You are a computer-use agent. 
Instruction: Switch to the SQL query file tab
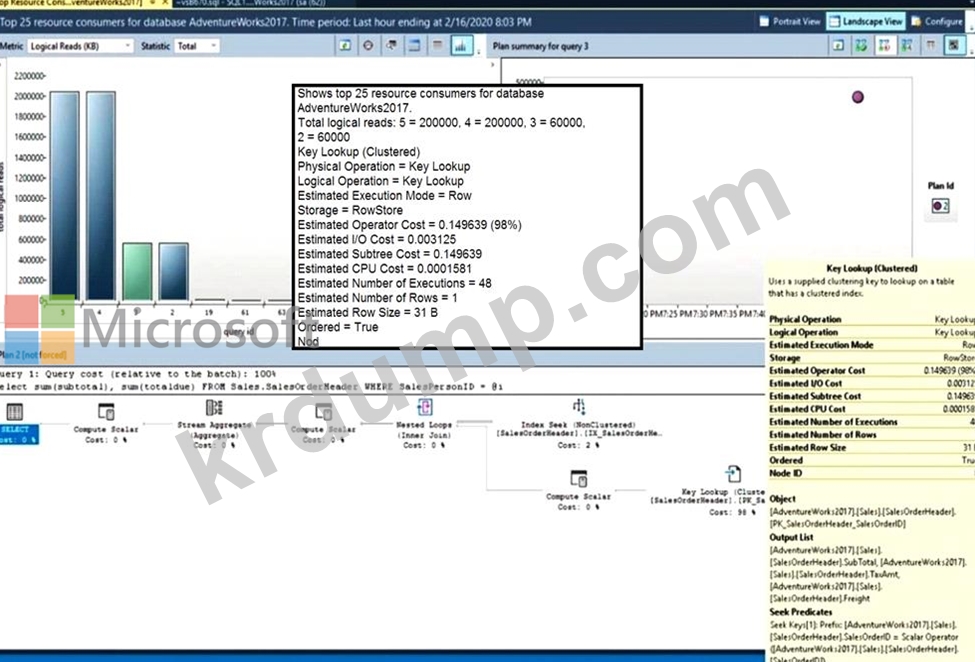point(230,4)
